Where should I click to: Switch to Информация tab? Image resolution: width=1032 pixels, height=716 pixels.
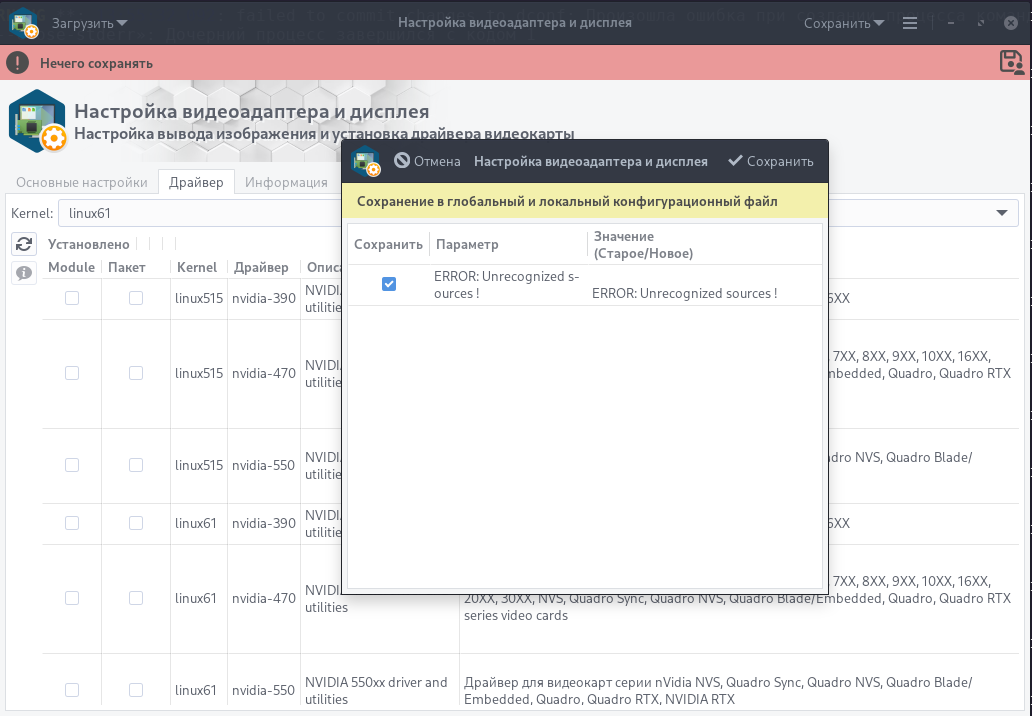286,182
